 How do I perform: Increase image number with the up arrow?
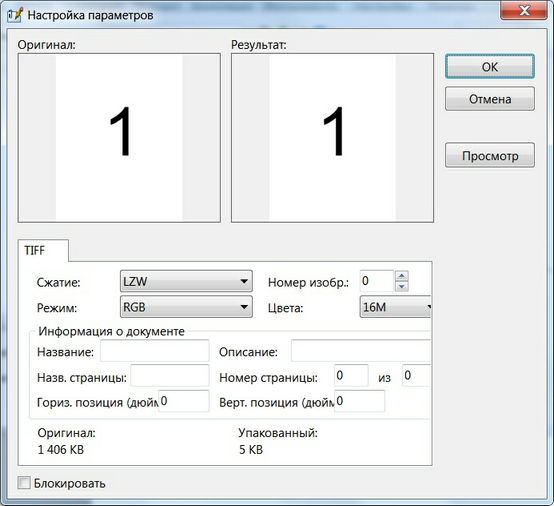[401, 276]
